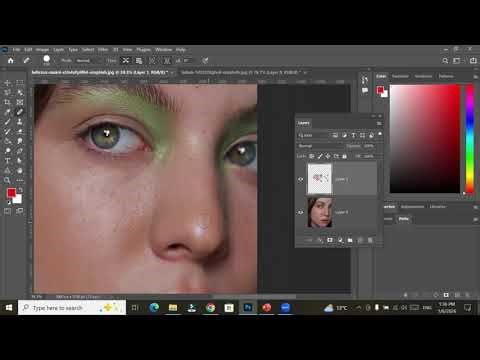The width and height of the screenshot is (480, 360).
Task: Hide Layer 1 with its eye icon
Action: tap(300, 179)
